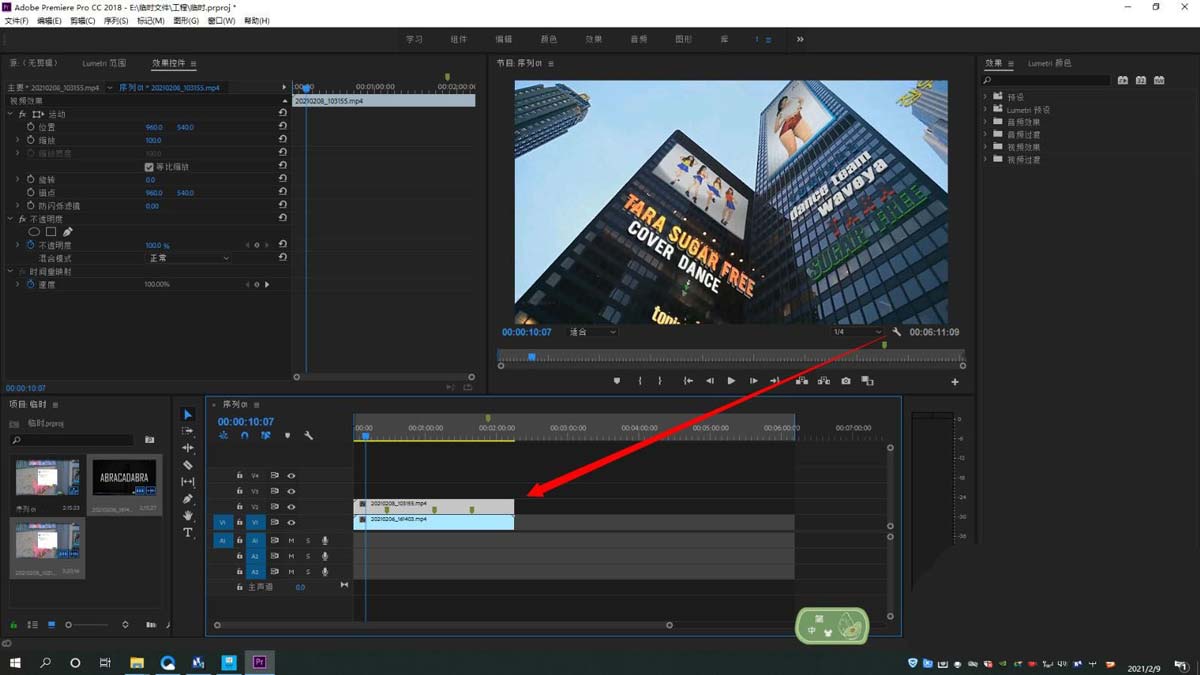Select the Type (T) tool
The image size is (1200, 675).
188,533
